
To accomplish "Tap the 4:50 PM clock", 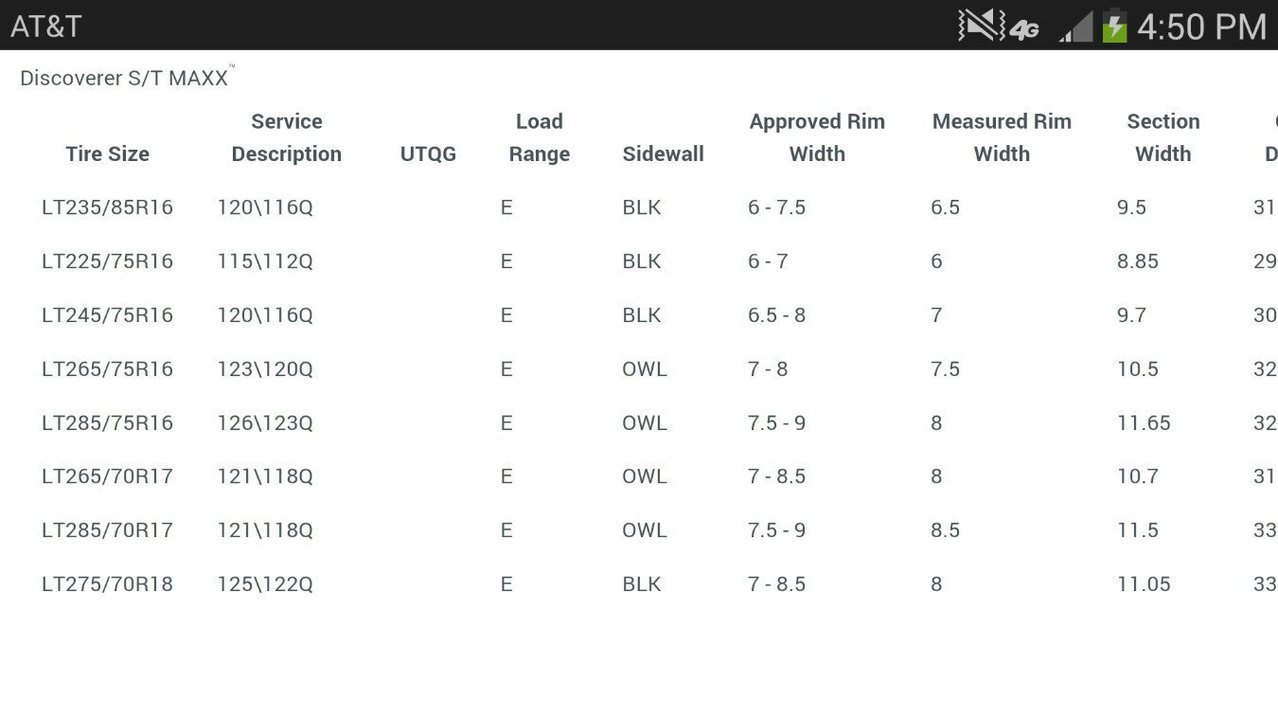I will [x=1201, y=27].
